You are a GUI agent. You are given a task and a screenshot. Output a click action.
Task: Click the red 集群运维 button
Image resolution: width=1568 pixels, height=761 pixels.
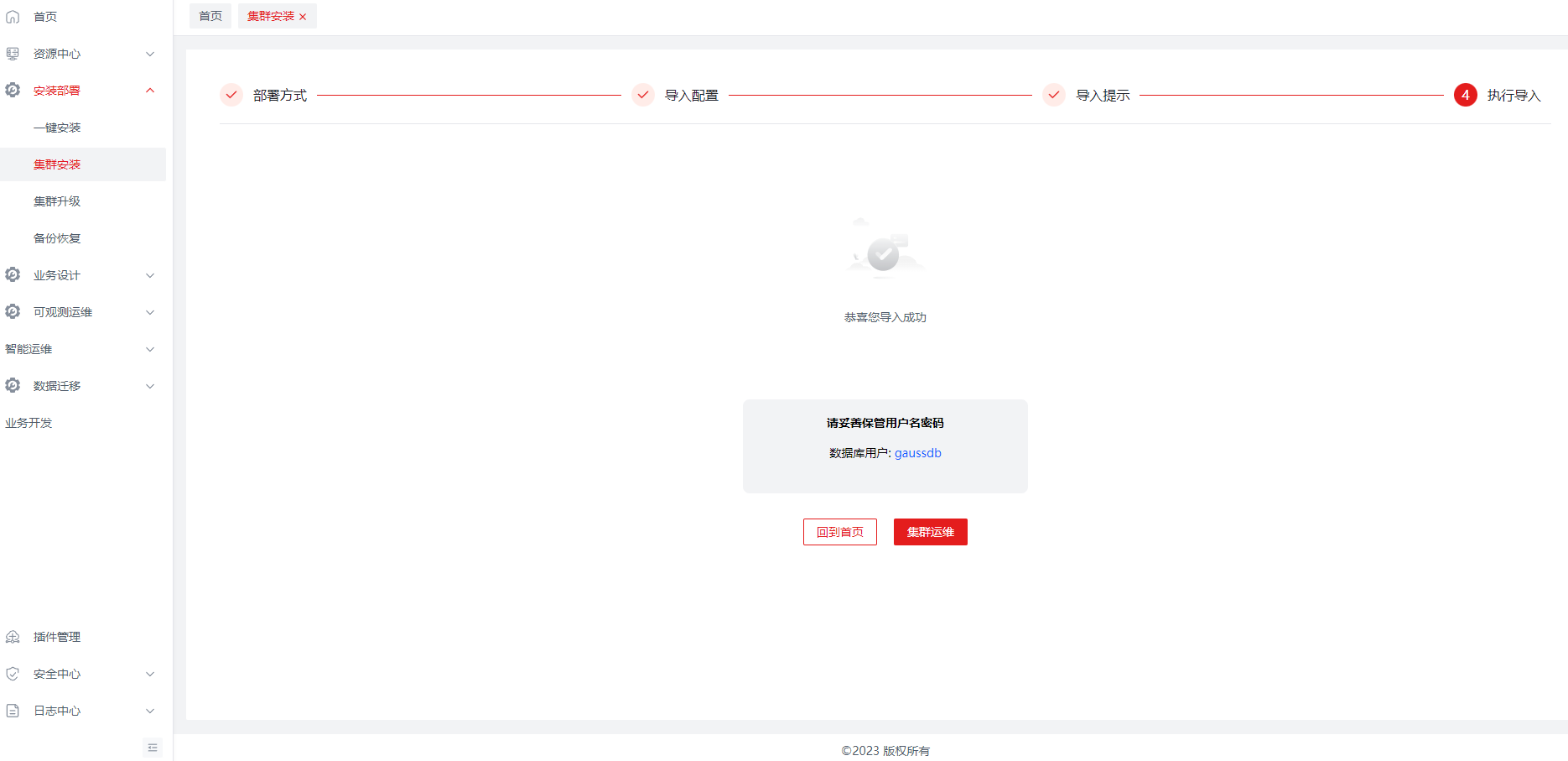(930, 532)
